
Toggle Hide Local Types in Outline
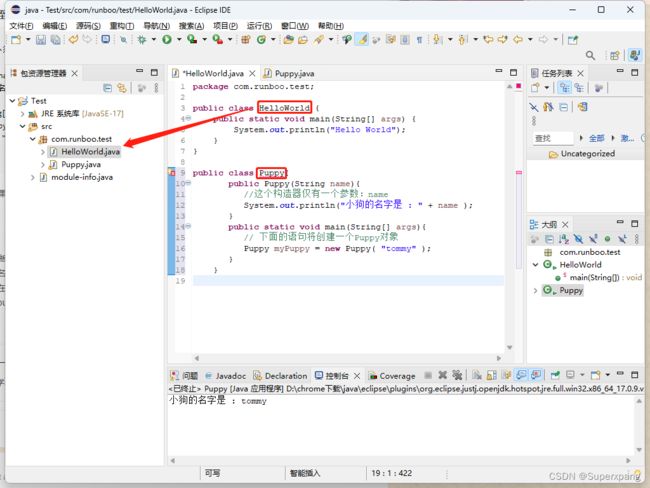pyautogui.click(x=622, y=239)
